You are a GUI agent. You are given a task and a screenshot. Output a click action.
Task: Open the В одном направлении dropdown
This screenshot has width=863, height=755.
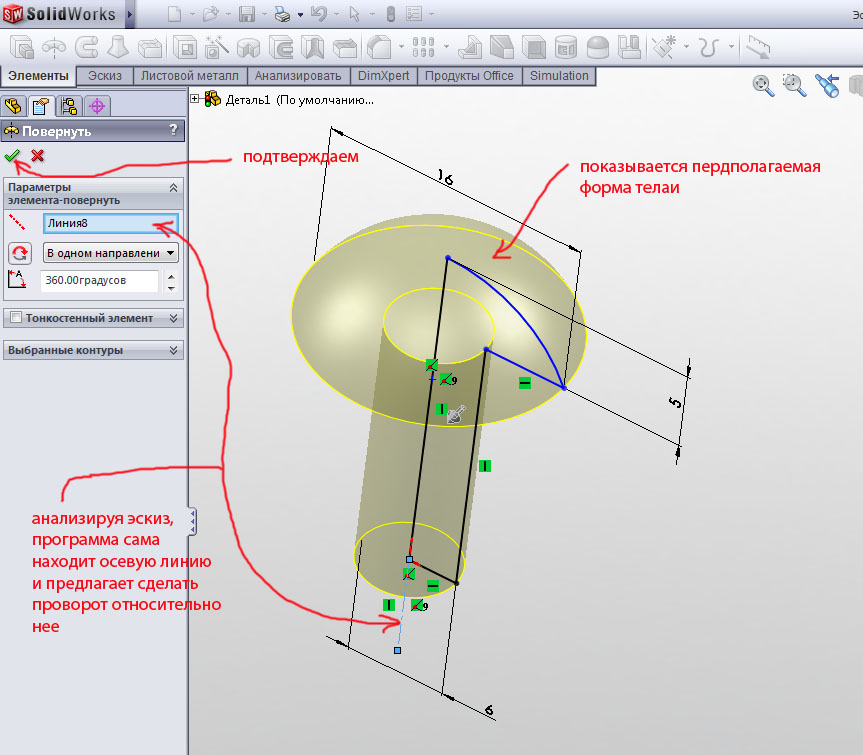[x=110, y=252]
